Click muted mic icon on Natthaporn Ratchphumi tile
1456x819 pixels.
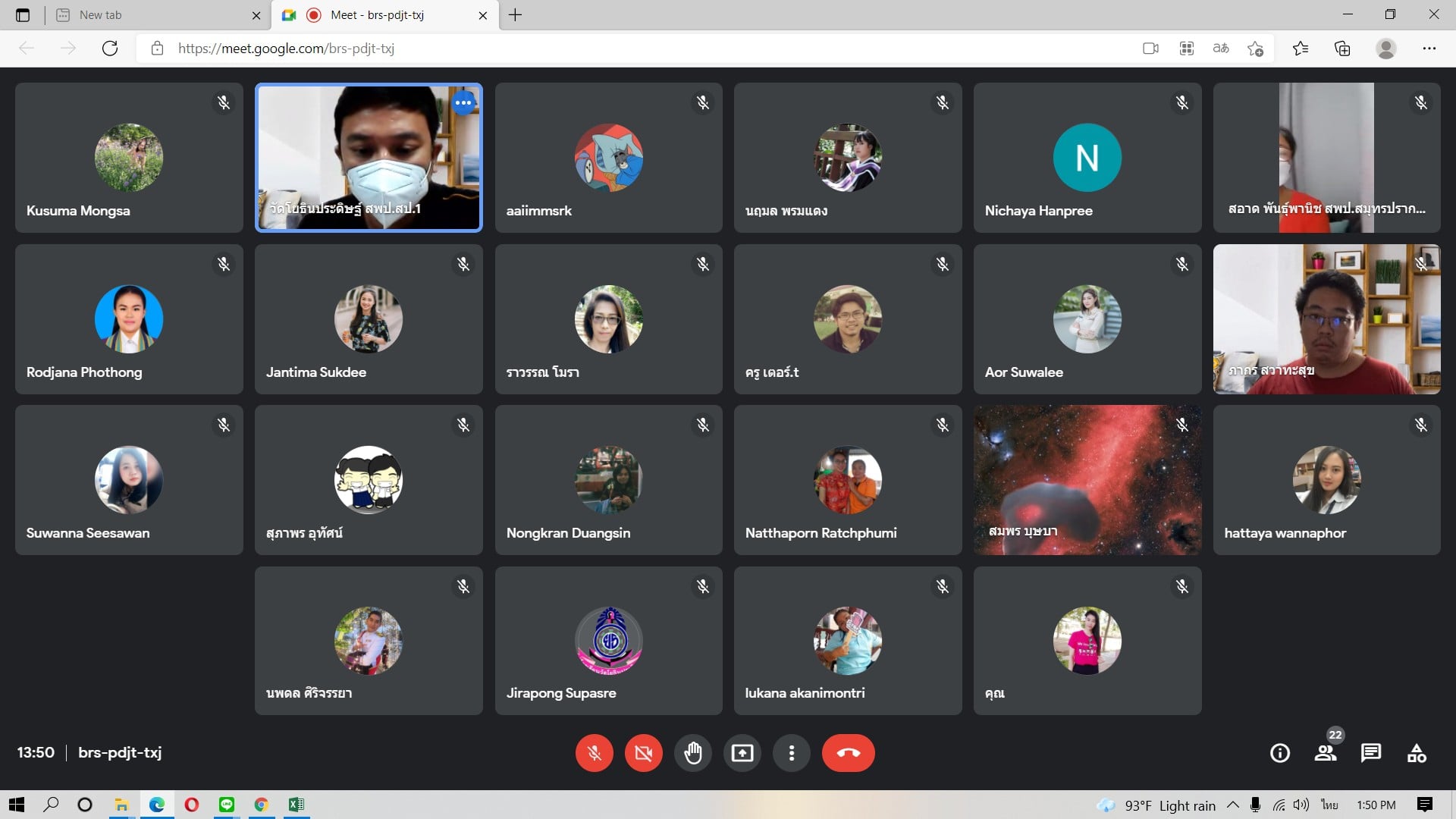pos(943,425)
